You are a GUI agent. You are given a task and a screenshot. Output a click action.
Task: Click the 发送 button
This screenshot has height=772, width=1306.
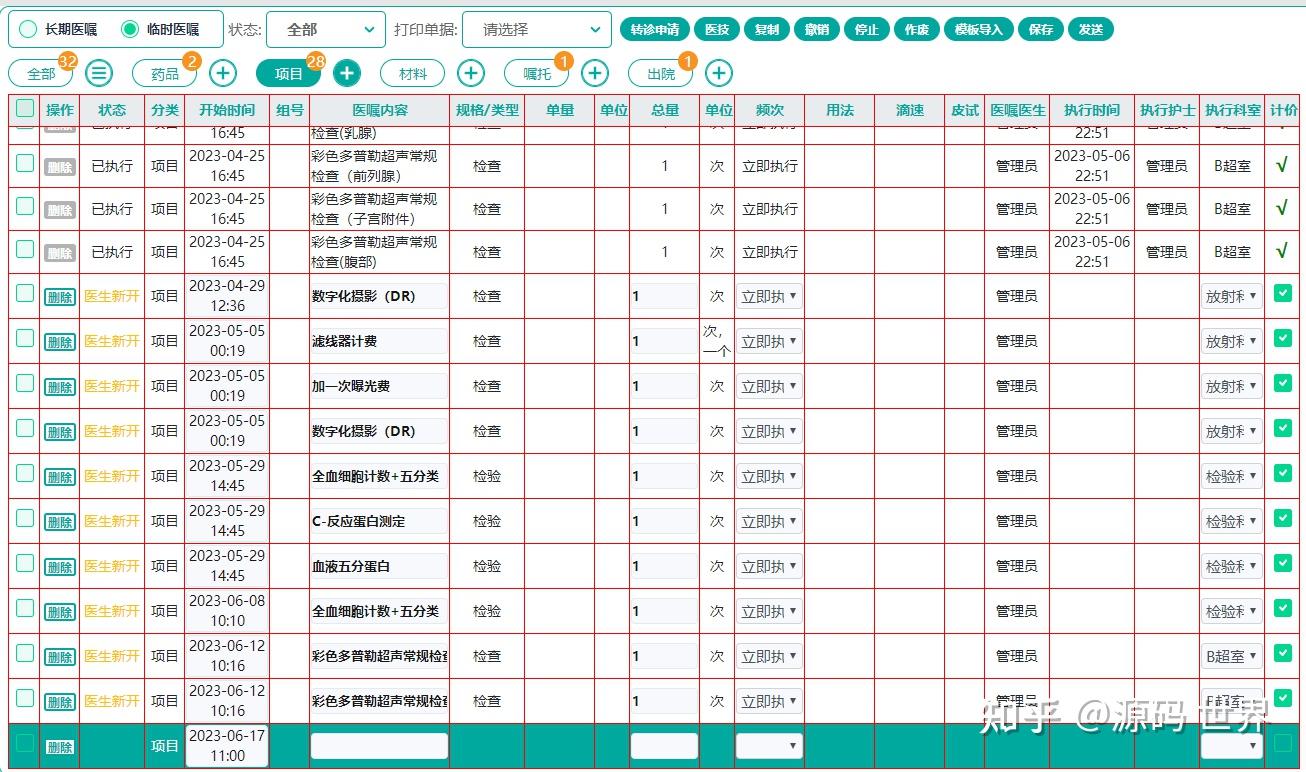tap(1090, 29)
